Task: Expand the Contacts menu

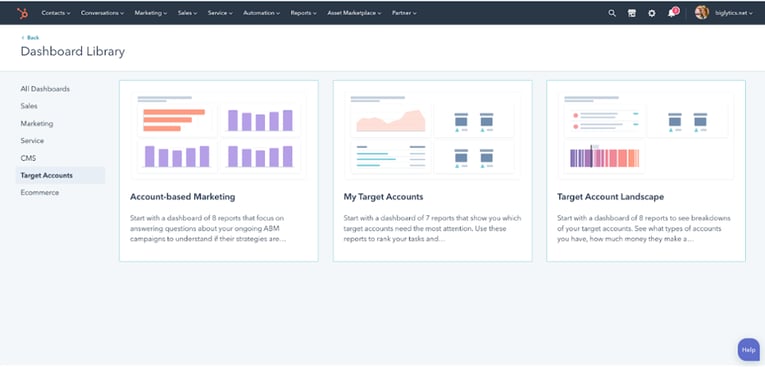Action: tap(56, 13)
